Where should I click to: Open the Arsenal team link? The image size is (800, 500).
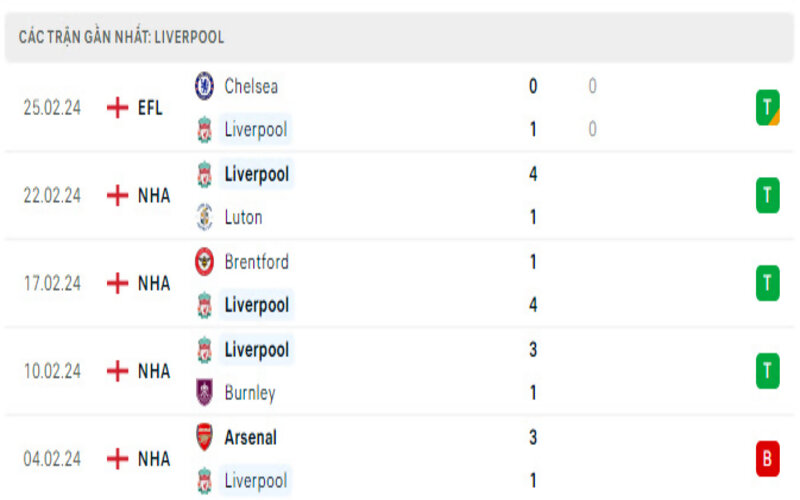coord(251,437)
